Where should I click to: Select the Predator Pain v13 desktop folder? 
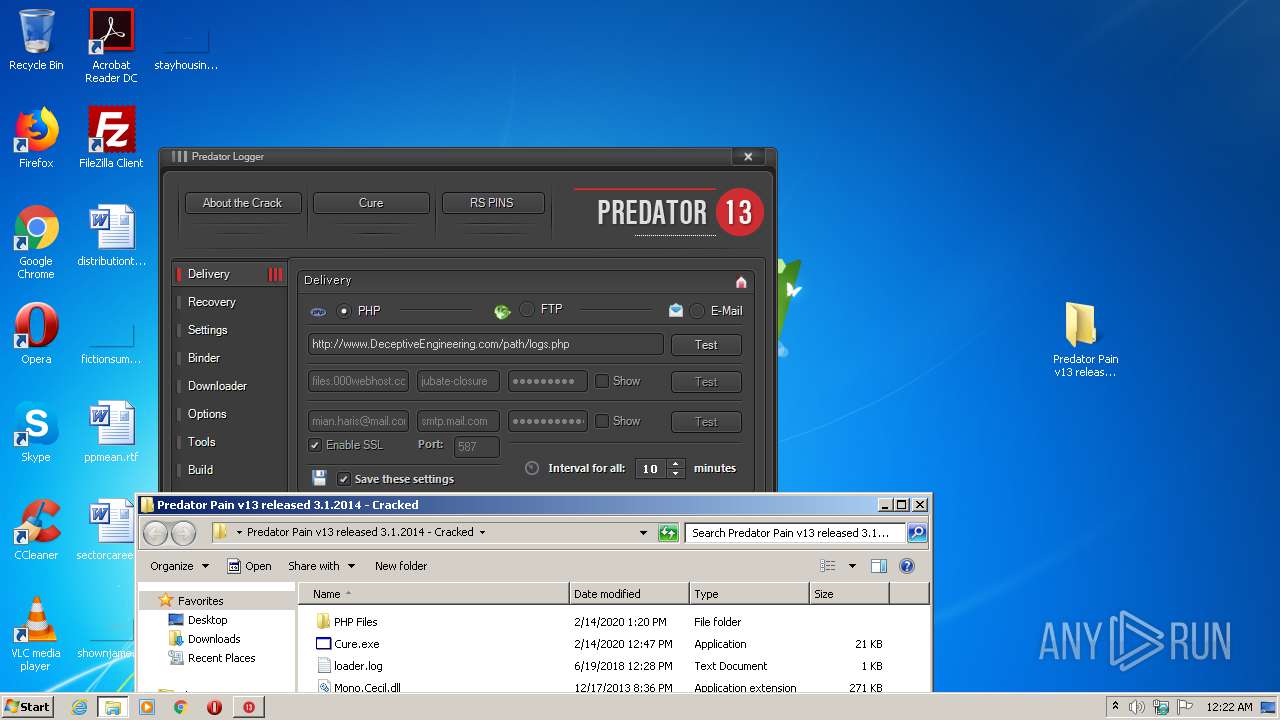click(1085, 340)
